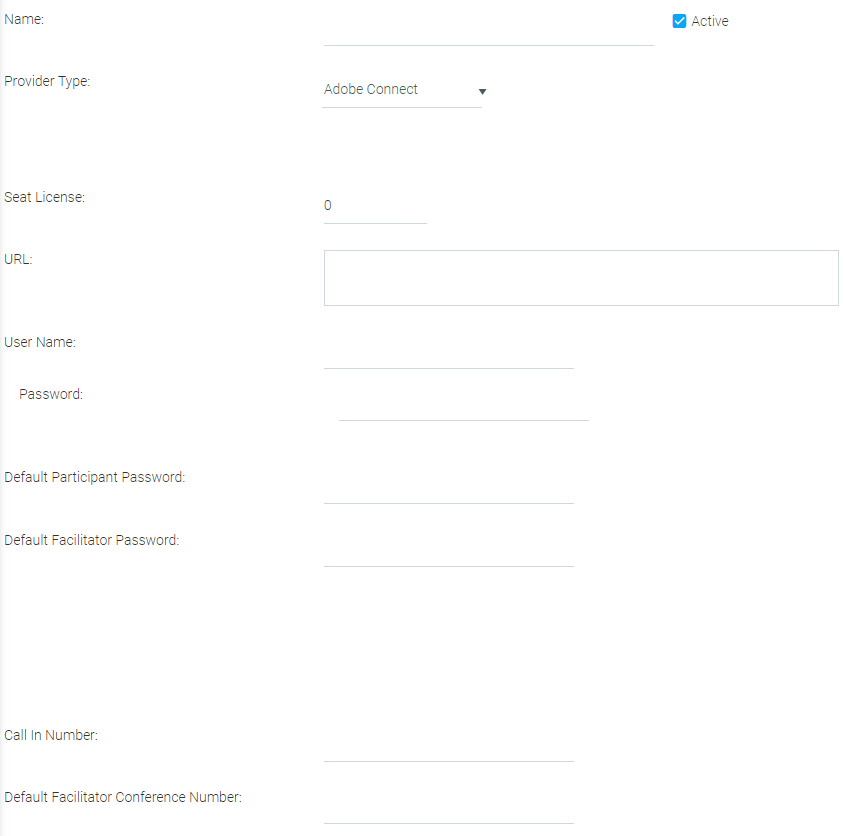Click the Default Facilitator Conference Number field
The height and width of the screenshot is (836, 846).
[448, 809]
